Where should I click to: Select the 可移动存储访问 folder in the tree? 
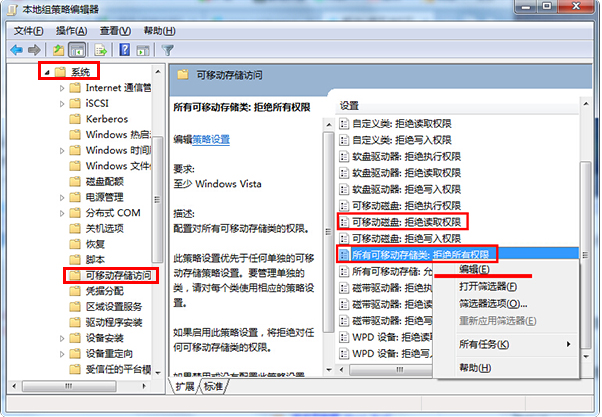click(118, 276)
